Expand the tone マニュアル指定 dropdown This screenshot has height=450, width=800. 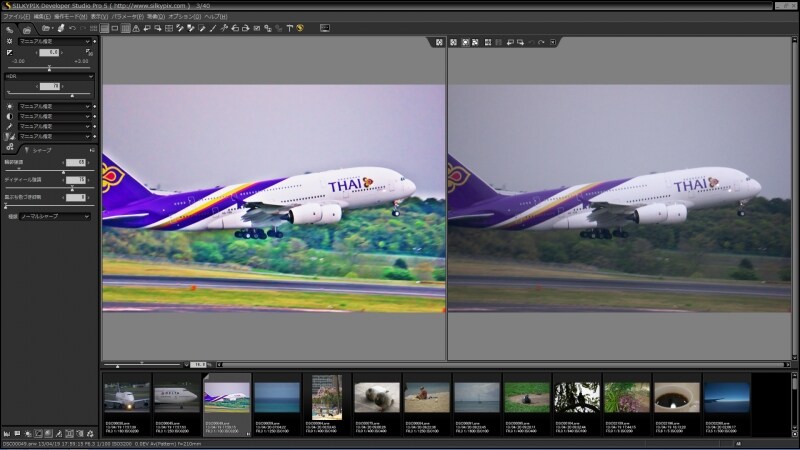[x=54, y=116]
